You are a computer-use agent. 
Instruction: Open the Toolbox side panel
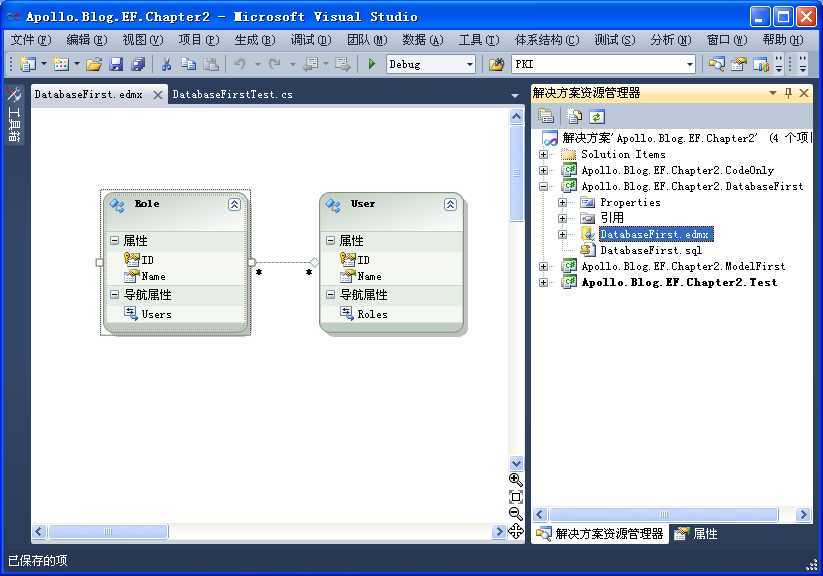click(14, 116)
